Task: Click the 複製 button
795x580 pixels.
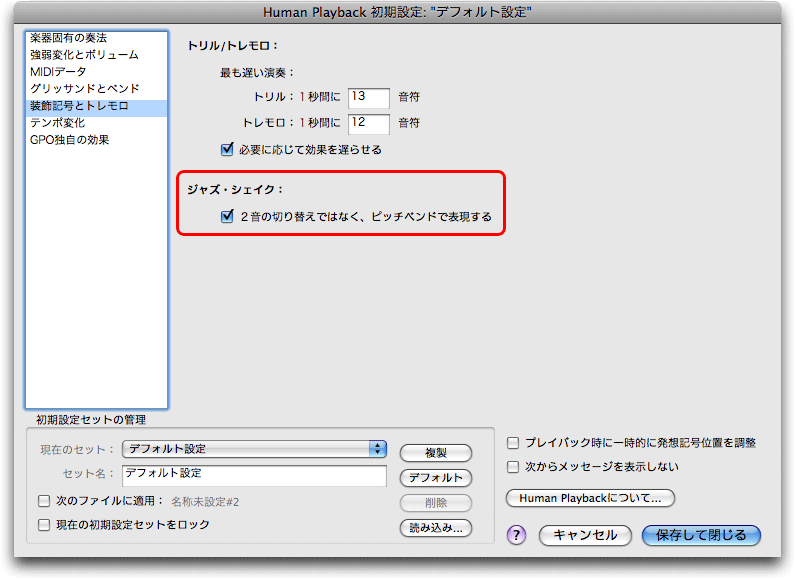Action: coord(436,453)
